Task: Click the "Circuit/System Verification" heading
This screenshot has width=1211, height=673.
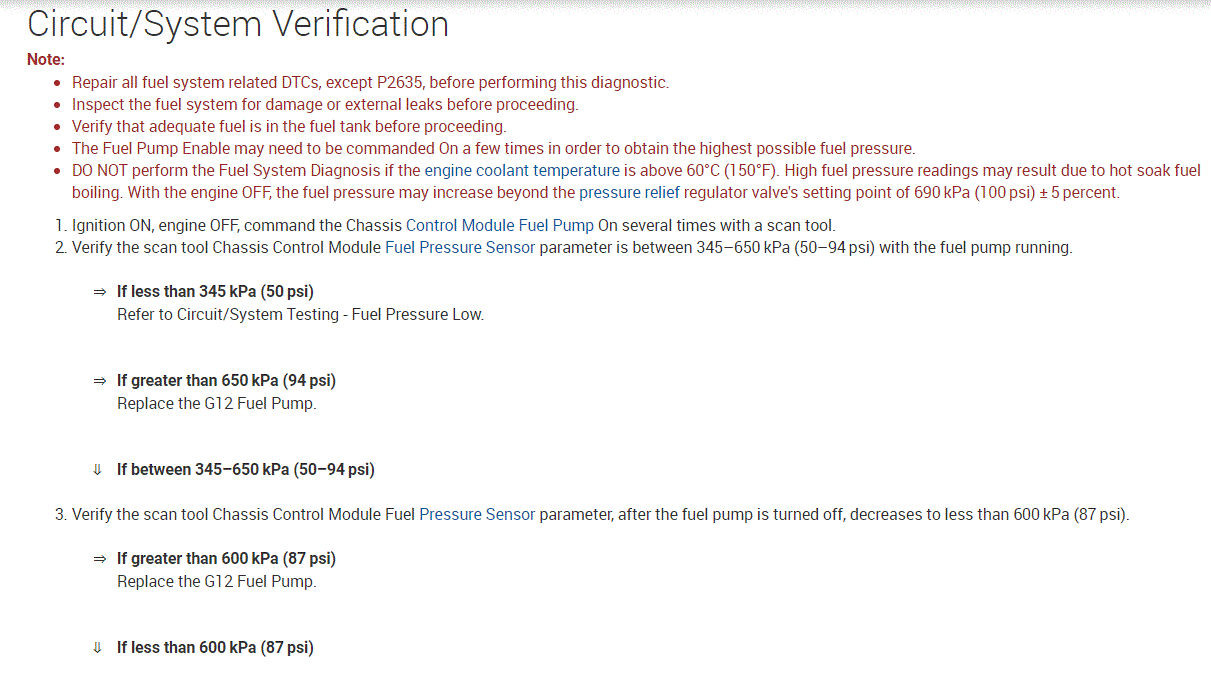Action: click(x=238, y=25)
